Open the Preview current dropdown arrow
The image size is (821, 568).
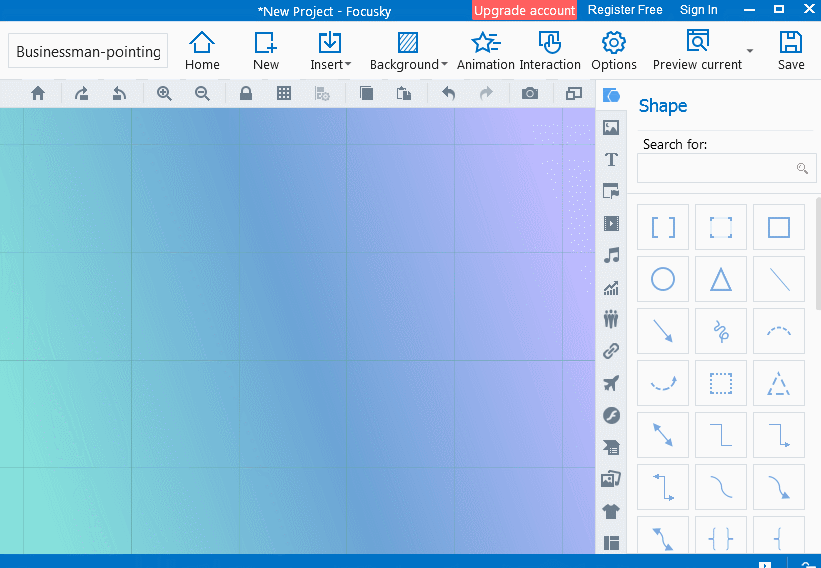[x=749, y=51]
